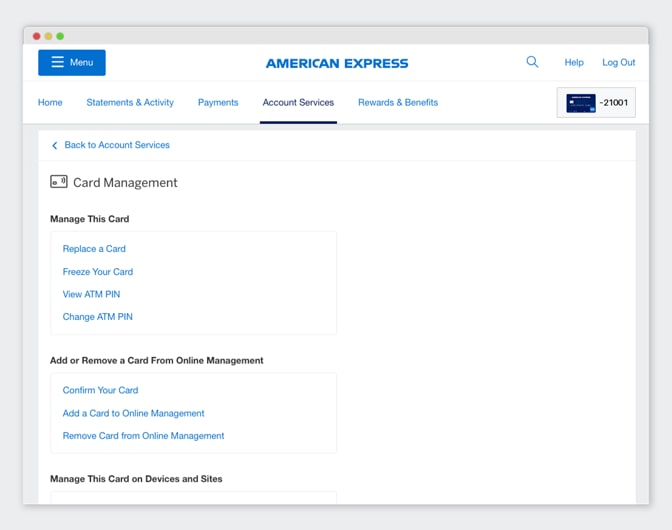This screenshot has width=672, height=530.
Task: Click Add or Remove a Card heading
Action: tap(156, 360)
